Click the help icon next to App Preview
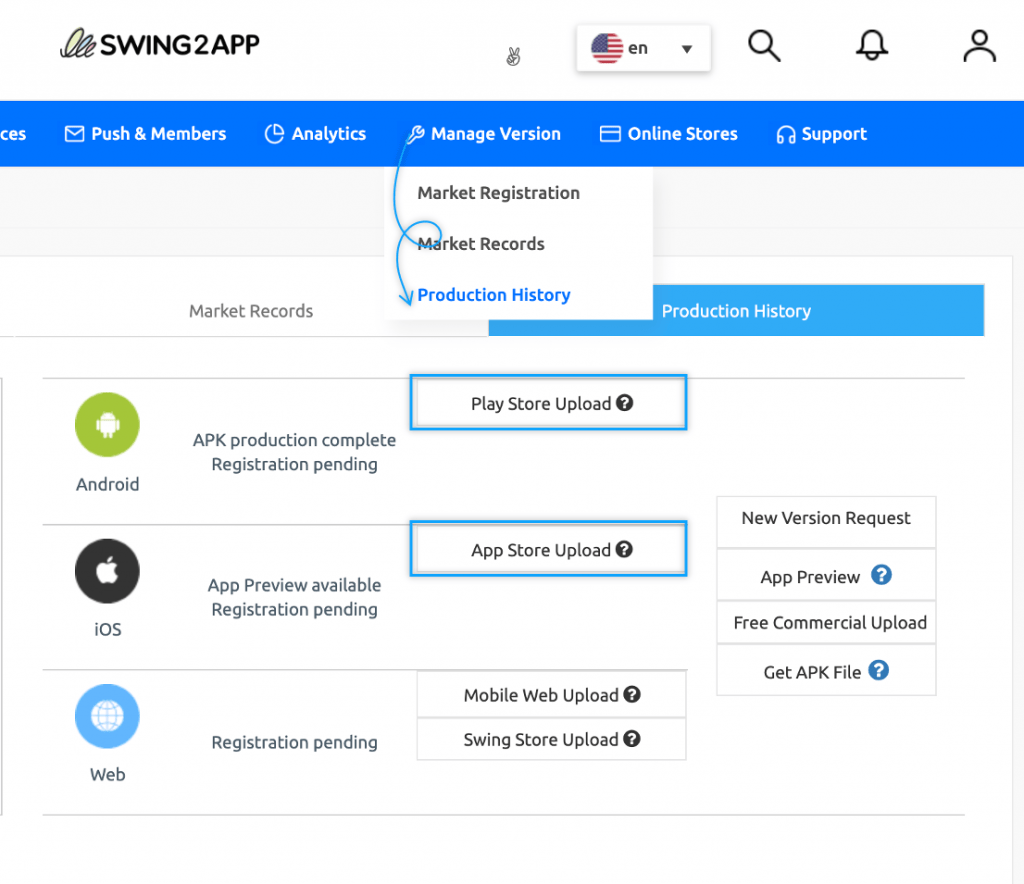1024x884 pixels. [x=880, y=574]
